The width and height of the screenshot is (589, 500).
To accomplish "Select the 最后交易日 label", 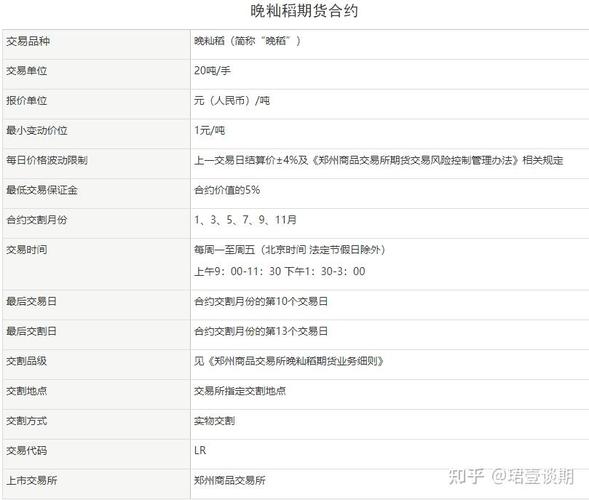I will pos(32,302).
